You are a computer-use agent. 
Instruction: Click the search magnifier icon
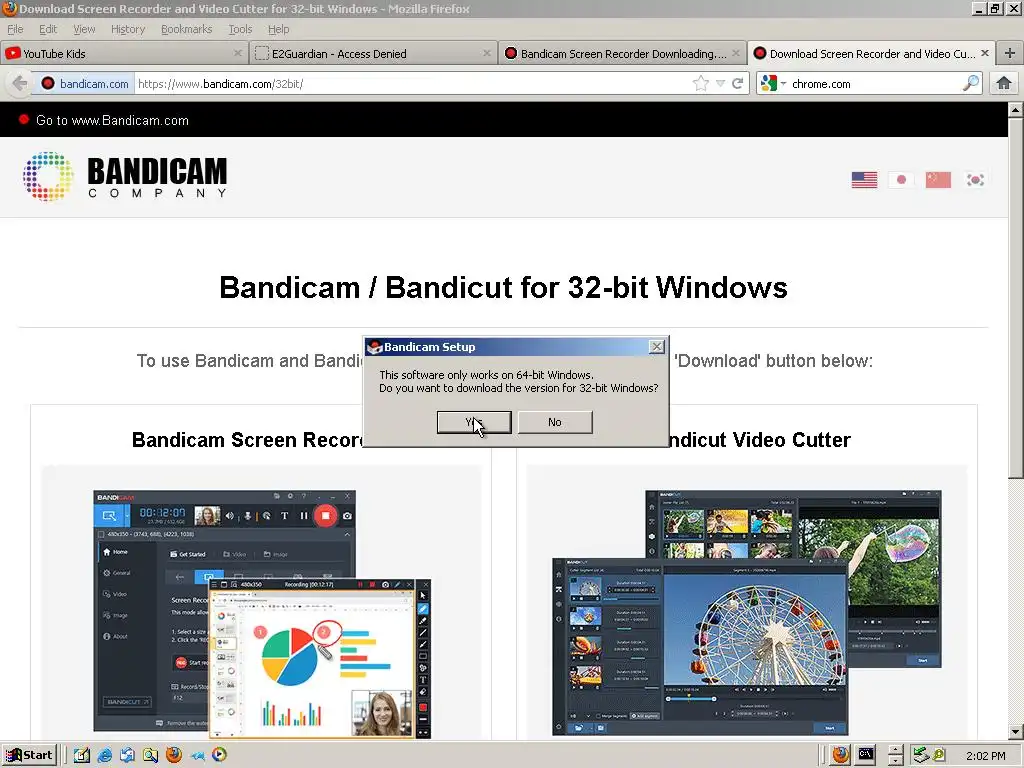971,83
